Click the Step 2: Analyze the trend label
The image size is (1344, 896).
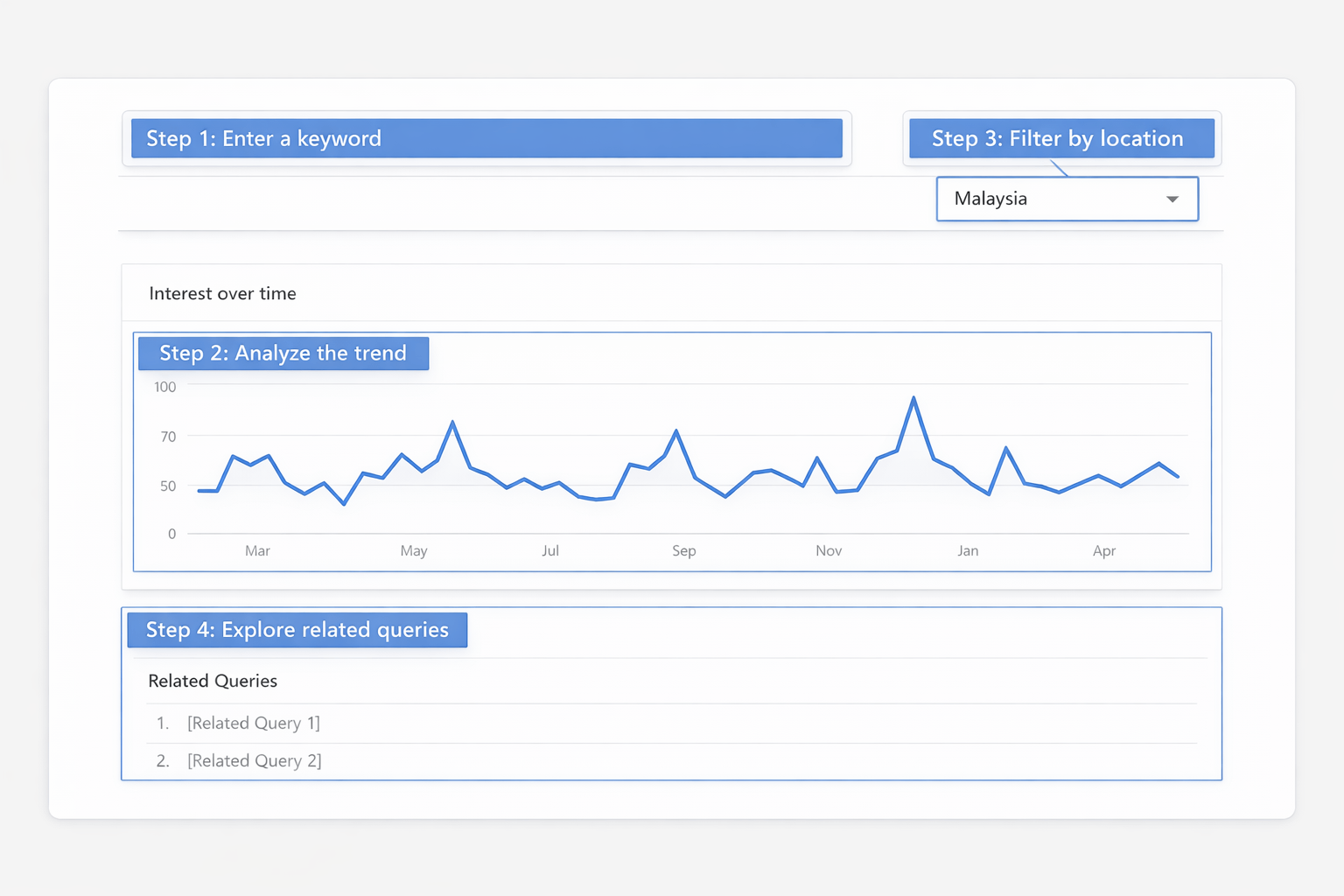point(283,353)
